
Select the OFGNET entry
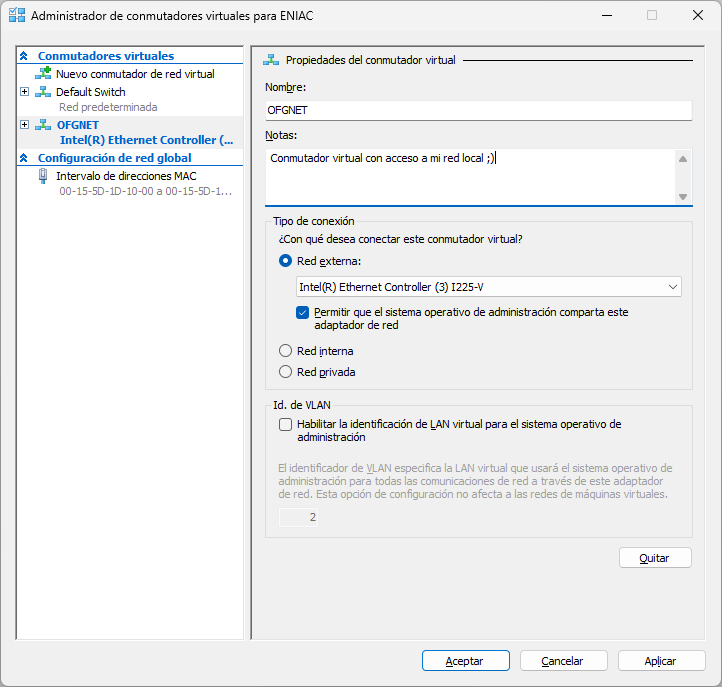coord(78,125)
